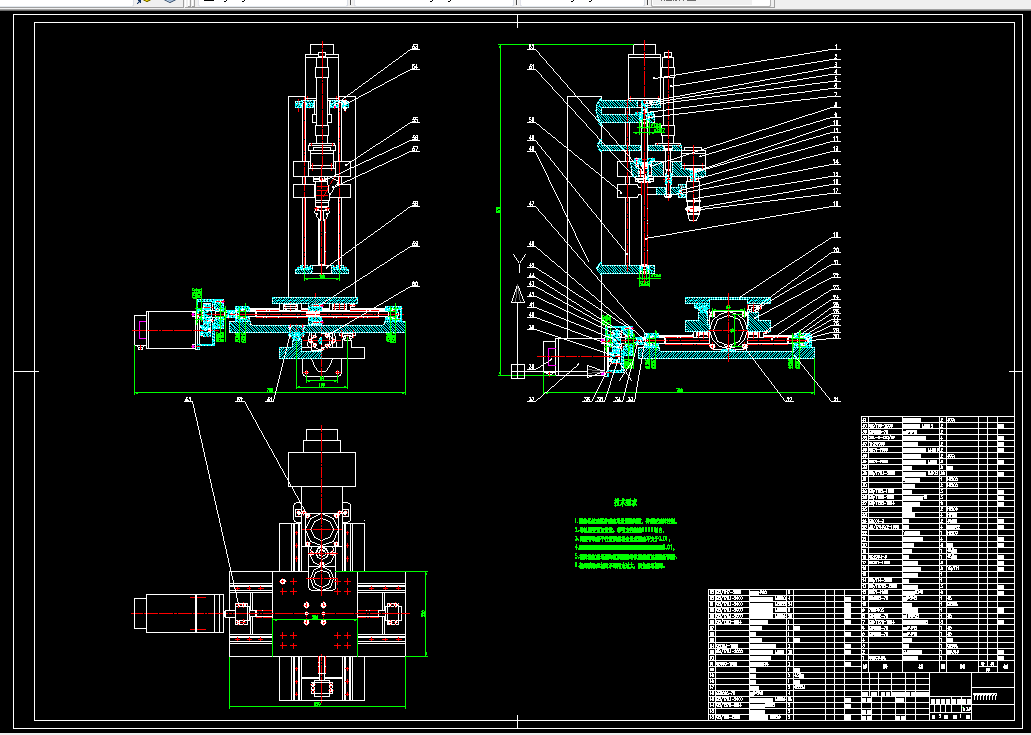Viewport: 1031px width, 735px height.
Task: Select balloon number 55 in the front view
Action: pyautogui.click(x=415, y=120)
